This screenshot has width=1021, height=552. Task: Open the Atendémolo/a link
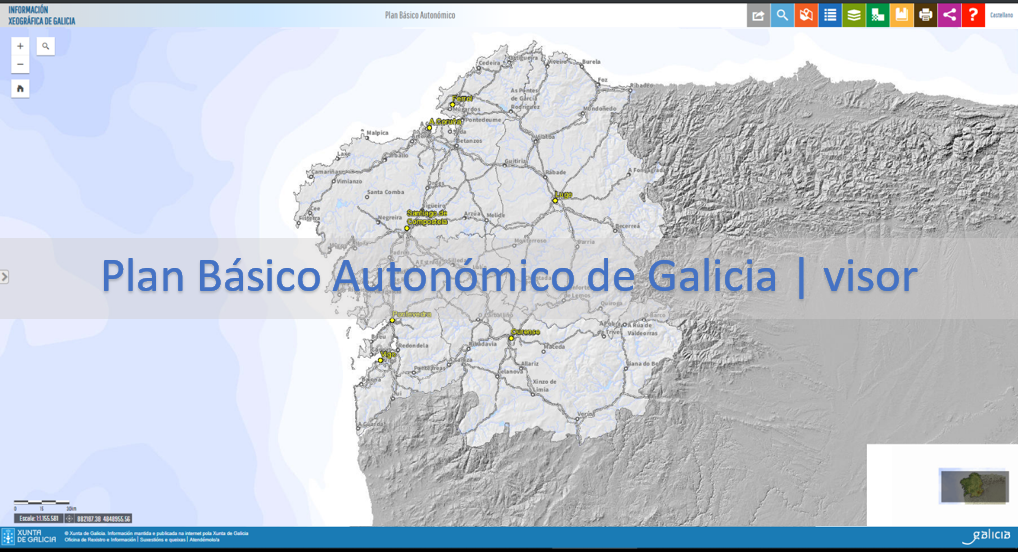[204, 540]
